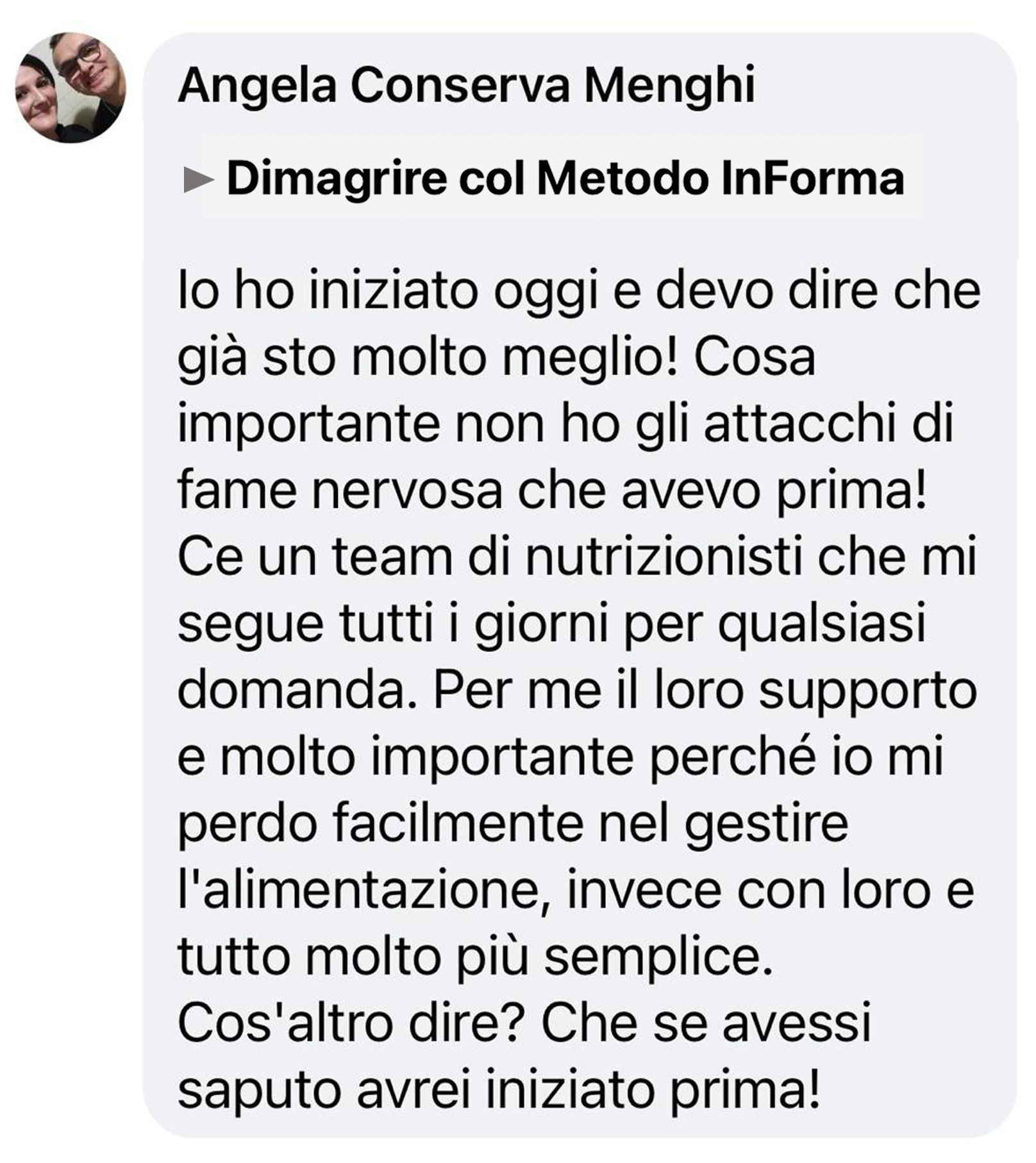Click the last line 'saputo avrei iniziato prima!'
Screen dimensions: 1036x1163
499,1090
